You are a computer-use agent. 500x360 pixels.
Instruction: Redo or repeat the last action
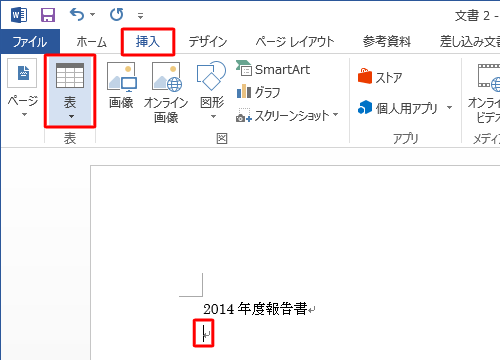coord(116,15)
